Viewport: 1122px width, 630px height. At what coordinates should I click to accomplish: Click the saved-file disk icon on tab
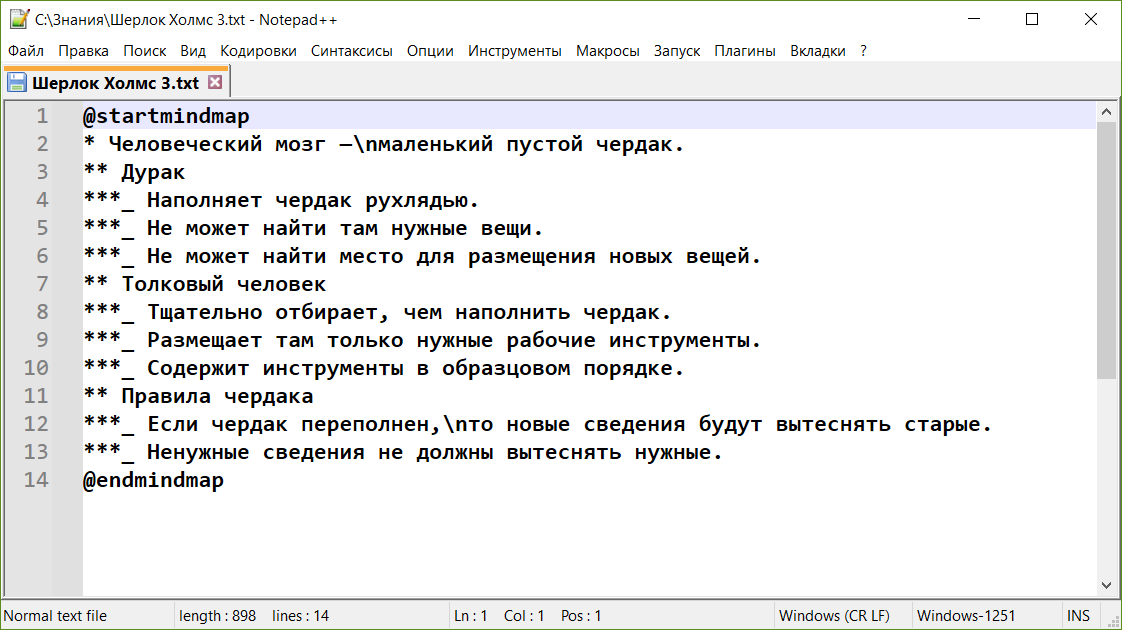click(17, 83)
